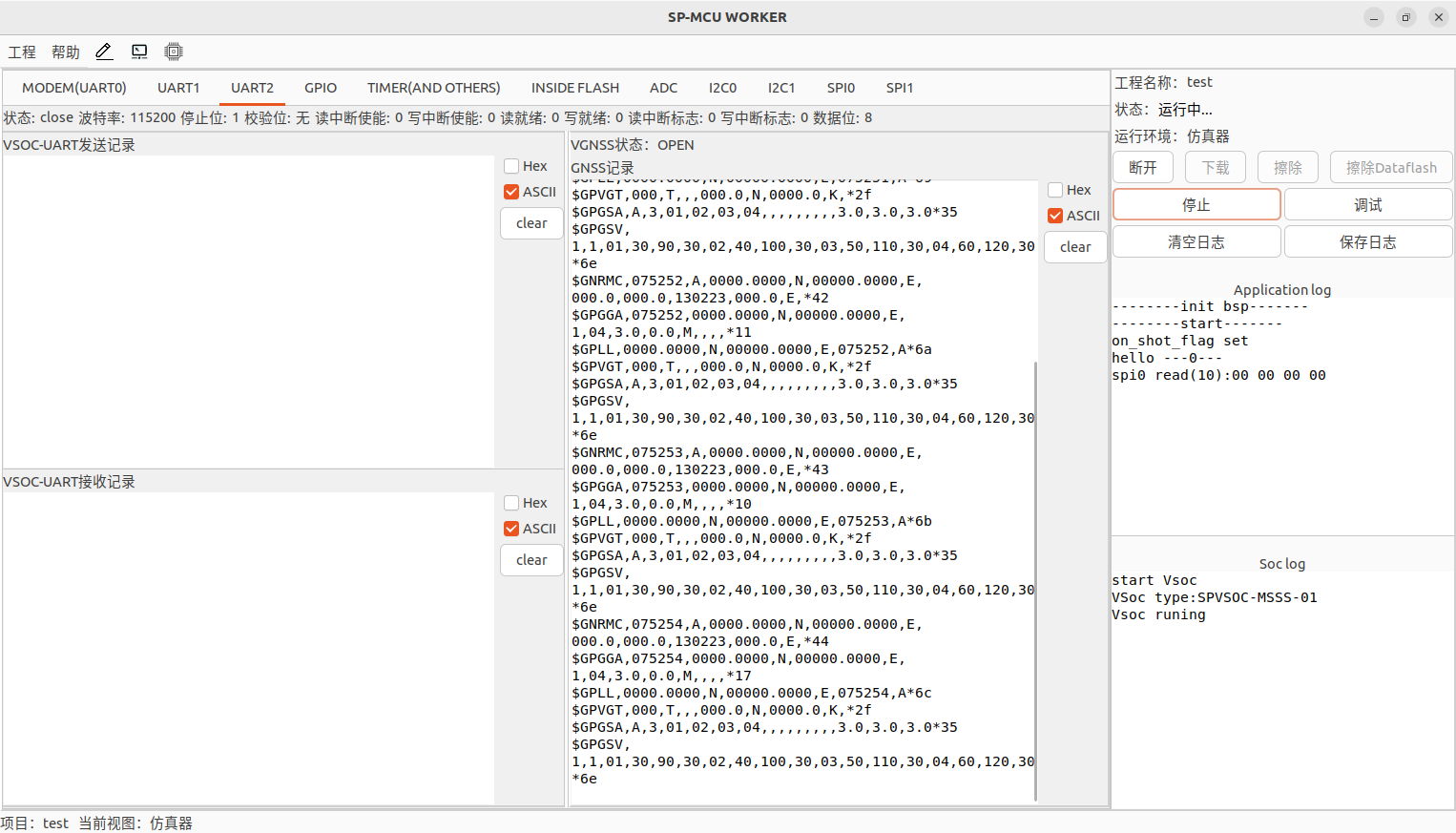
Task: Switch to the GPIO tab
Action: point(321,88)
